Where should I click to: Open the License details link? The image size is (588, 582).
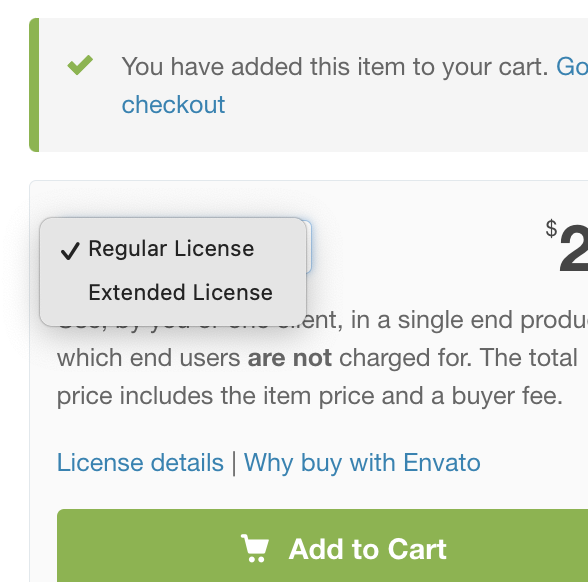(140, 462)
